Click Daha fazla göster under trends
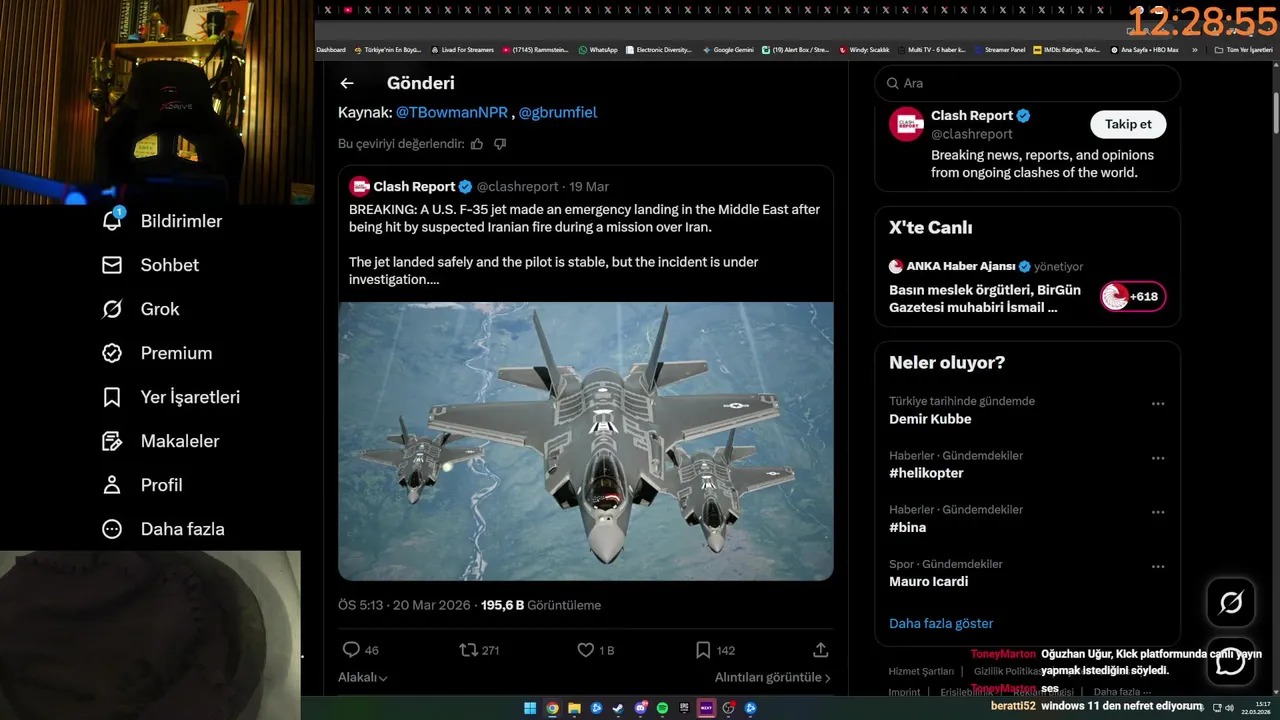Screen dimensions: 1280x720 point(941,623)
